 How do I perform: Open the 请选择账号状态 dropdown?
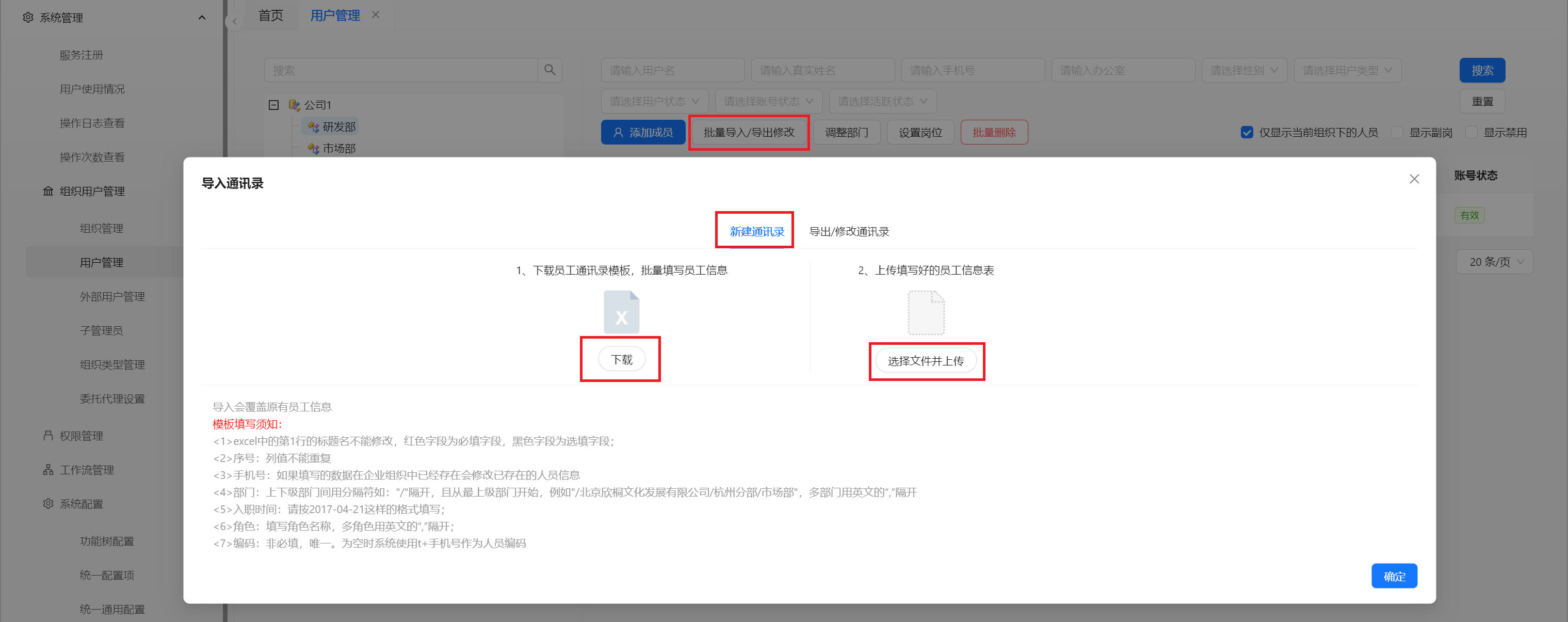point(768,101)
